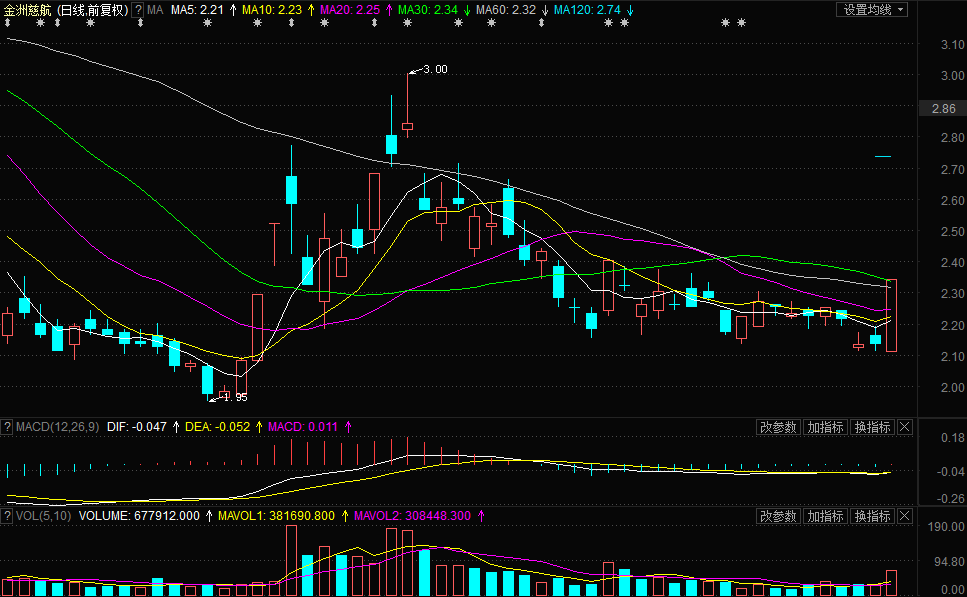The width and height of the screenshot is (967, 597).
Task: Click 改参数 in the VOL panel
Action: coord(778,516)
